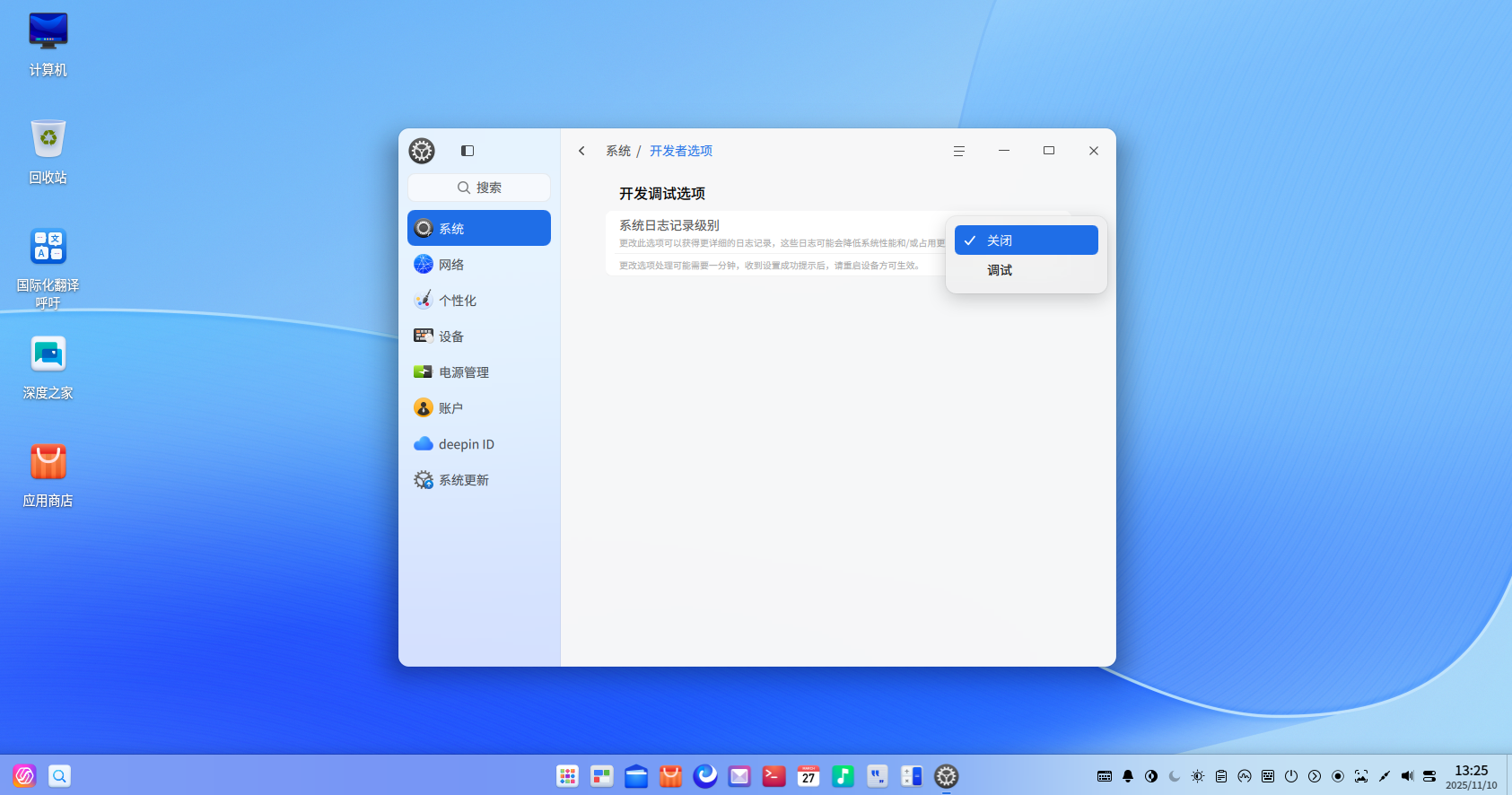The image size is (1512, 795).
Task: Click clipboard icon in system tray
Action: (x=1221, y=776)
